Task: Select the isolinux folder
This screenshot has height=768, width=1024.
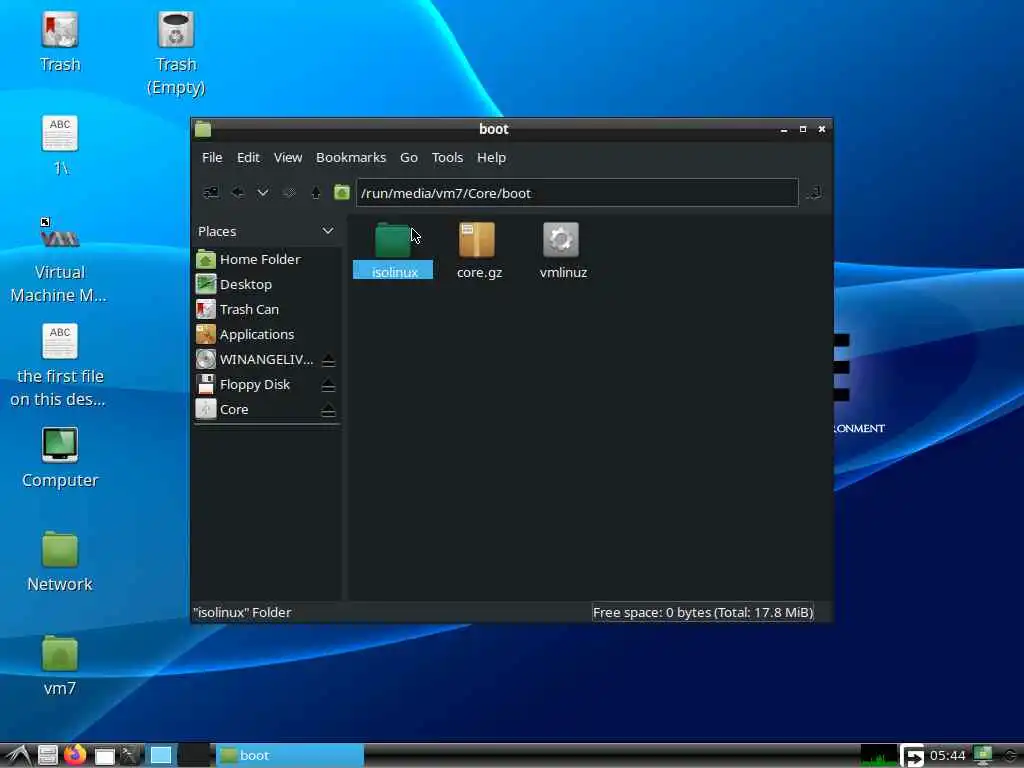Action: (x=393, y=251)
